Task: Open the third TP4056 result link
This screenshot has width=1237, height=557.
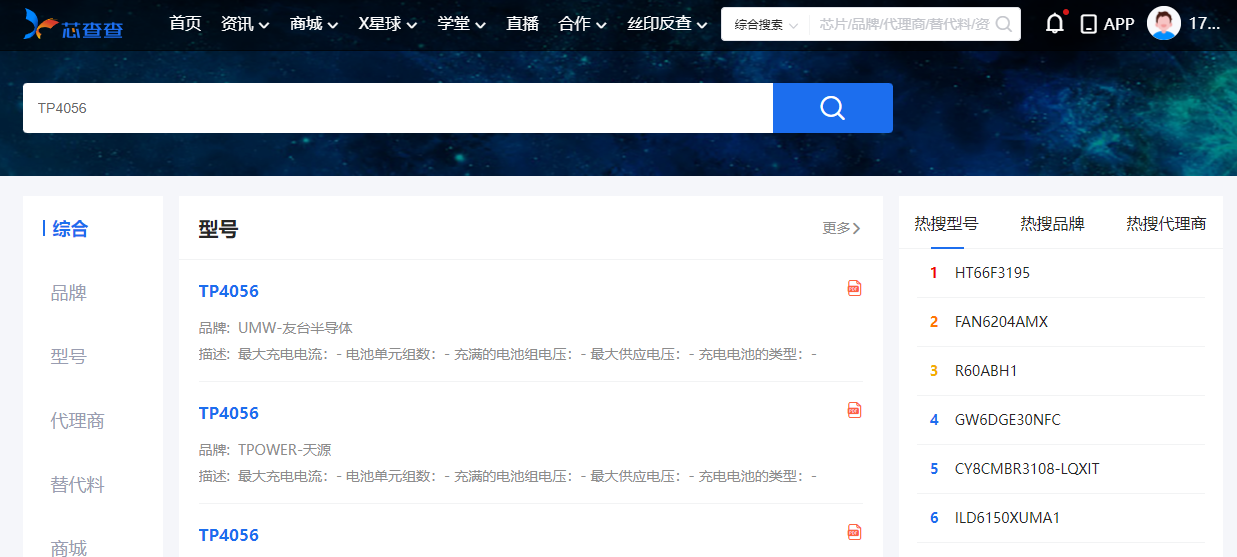Action: [x=229, y=535]
